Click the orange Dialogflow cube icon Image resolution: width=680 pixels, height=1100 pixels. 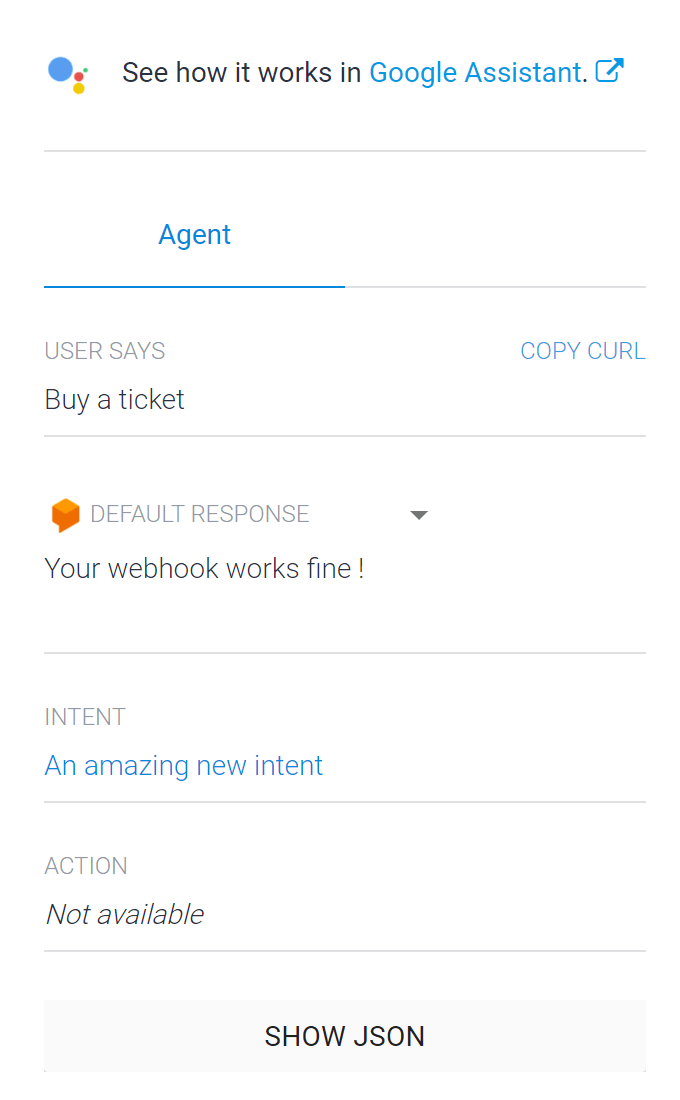(65, 515)
